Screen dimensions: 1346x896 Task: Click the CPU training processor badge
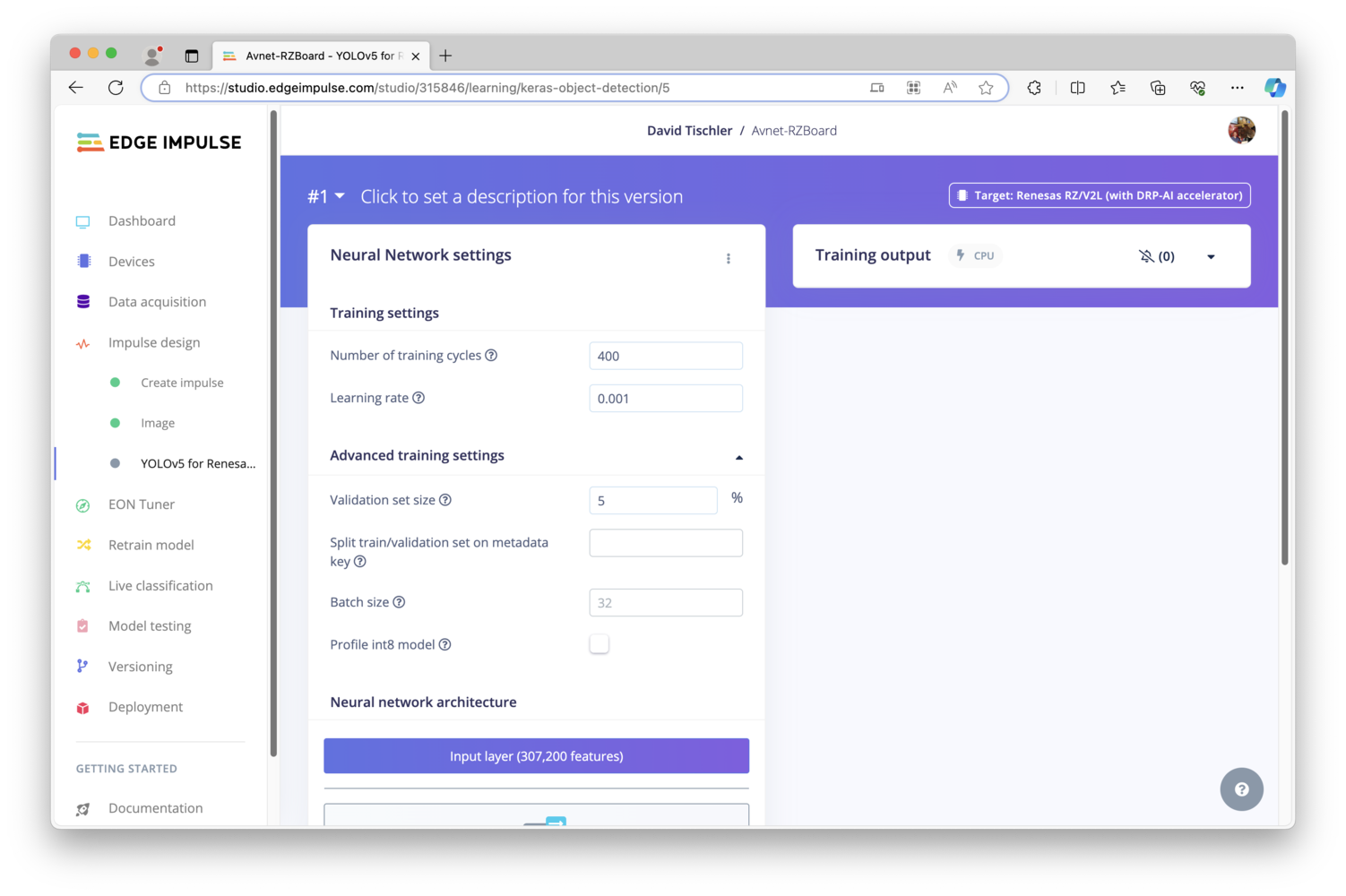[976, 255]
